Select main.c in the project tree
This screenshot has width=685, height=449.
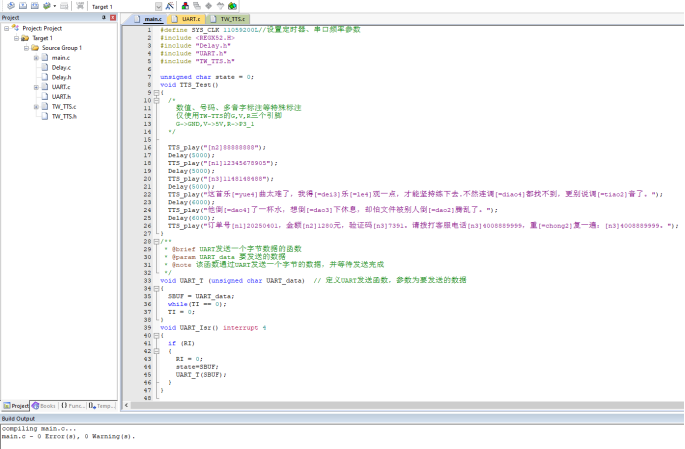coord(61,58)
